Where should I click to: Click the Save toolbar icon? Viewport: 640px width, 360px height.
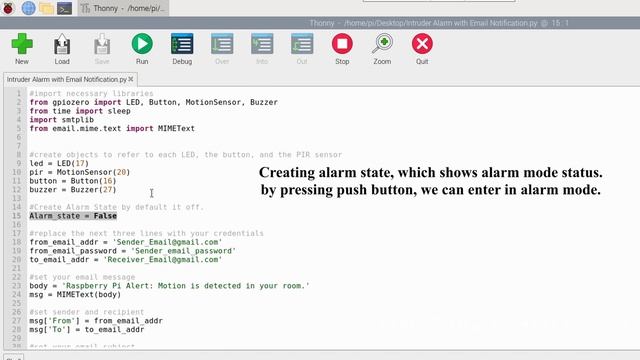pyautogui.click(x=102, y=44)
